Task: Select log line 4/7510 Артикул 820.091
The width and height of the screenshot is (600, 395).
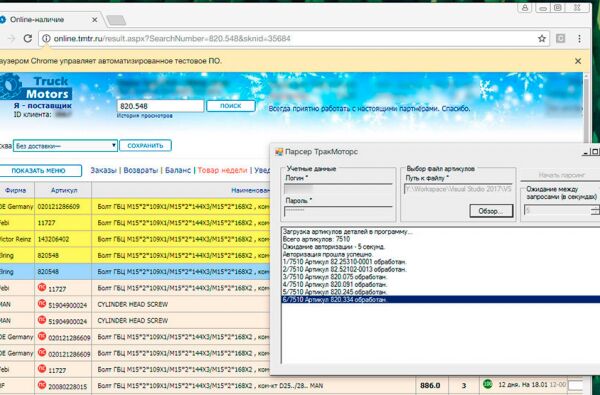Action: 335,285
